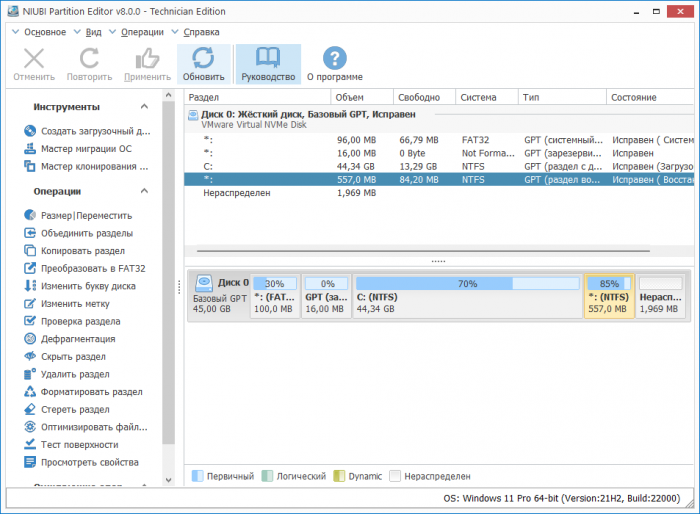Click the Первичный legend color swatch
The width and height of the screenshot is (700, 514).
click(197, 476)
